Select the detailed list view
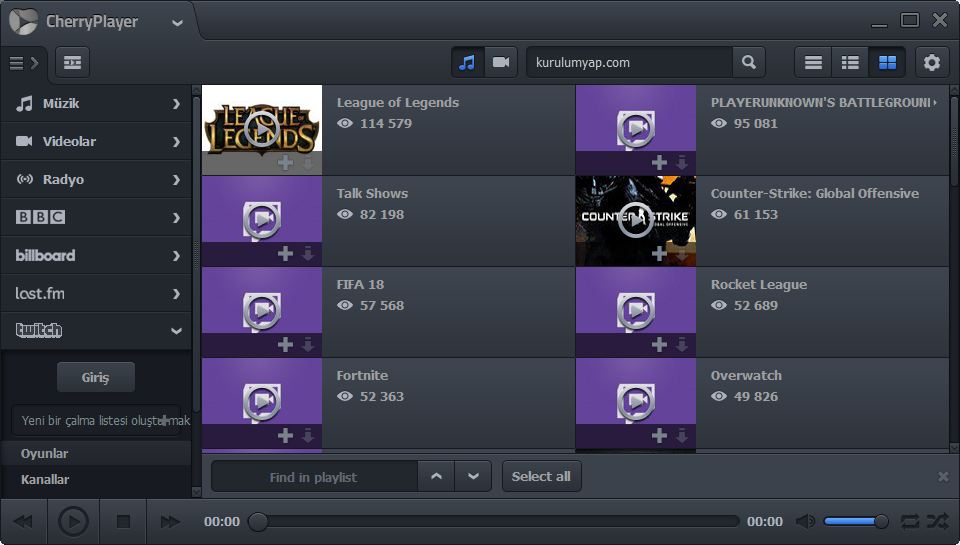This screenshot has width=960, height=545. 850,62
